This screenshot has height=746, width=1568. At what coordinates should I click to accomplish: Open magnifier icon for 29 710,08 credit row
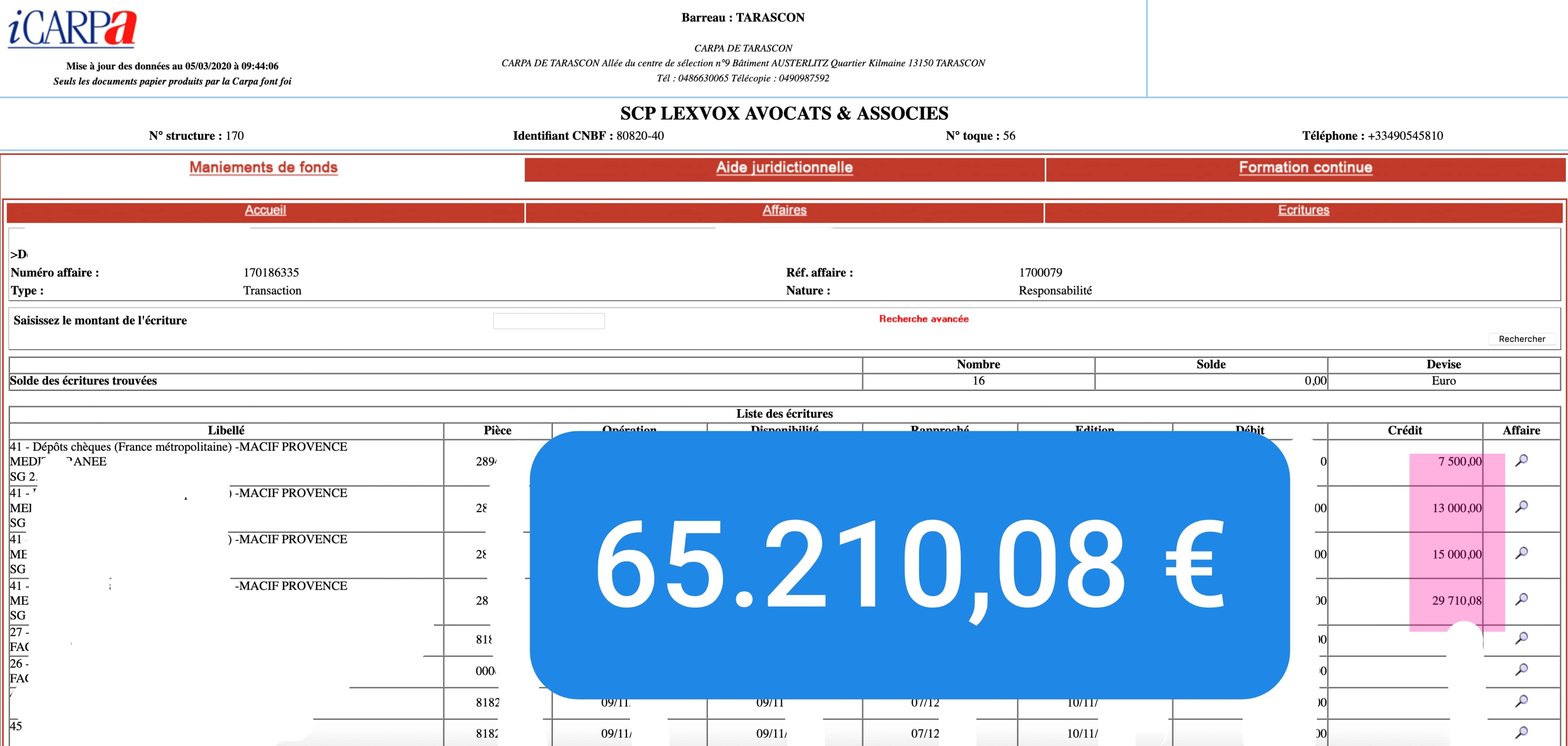click(x=1521, y=599)
